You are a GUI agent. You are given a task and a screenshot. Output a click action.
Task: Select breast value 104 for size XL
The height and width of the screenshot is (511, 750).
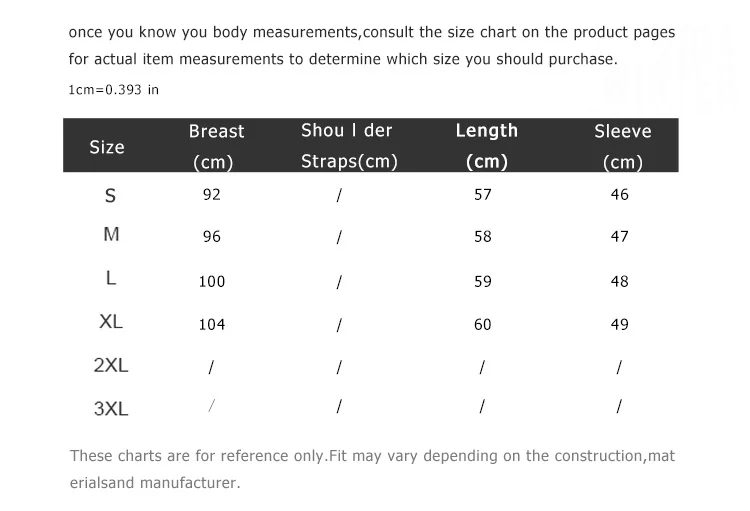pyautogui.click(x=211, y=324)
